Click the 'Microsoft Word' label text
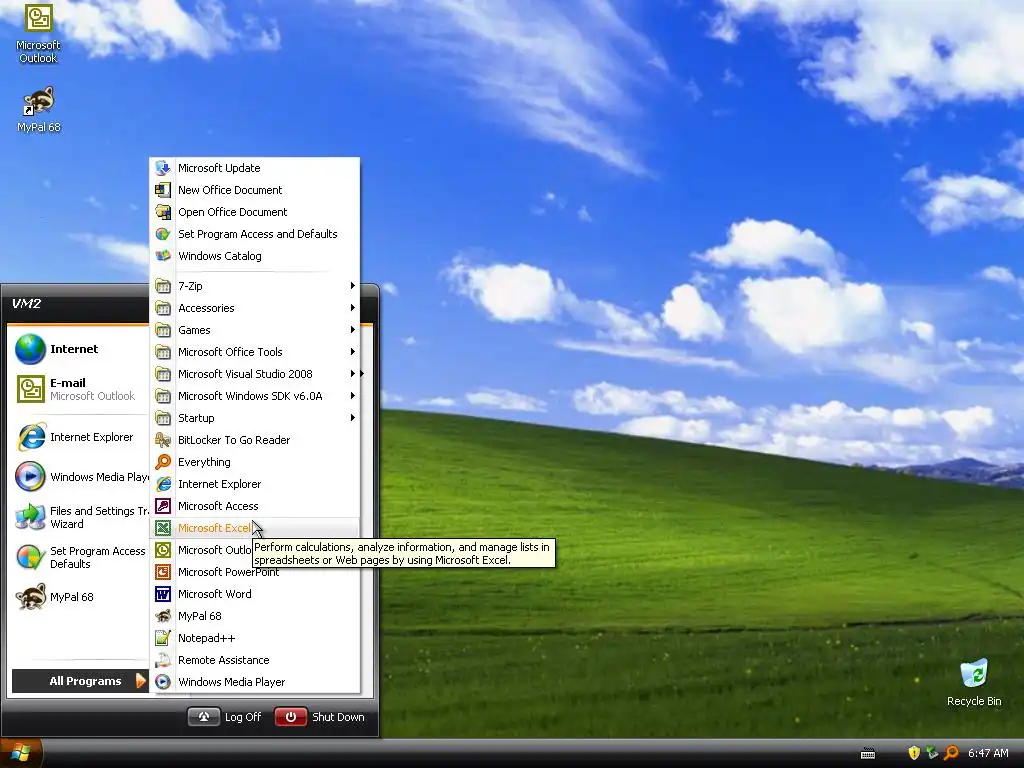The image size is (1024, 768). tap(215, 594)
